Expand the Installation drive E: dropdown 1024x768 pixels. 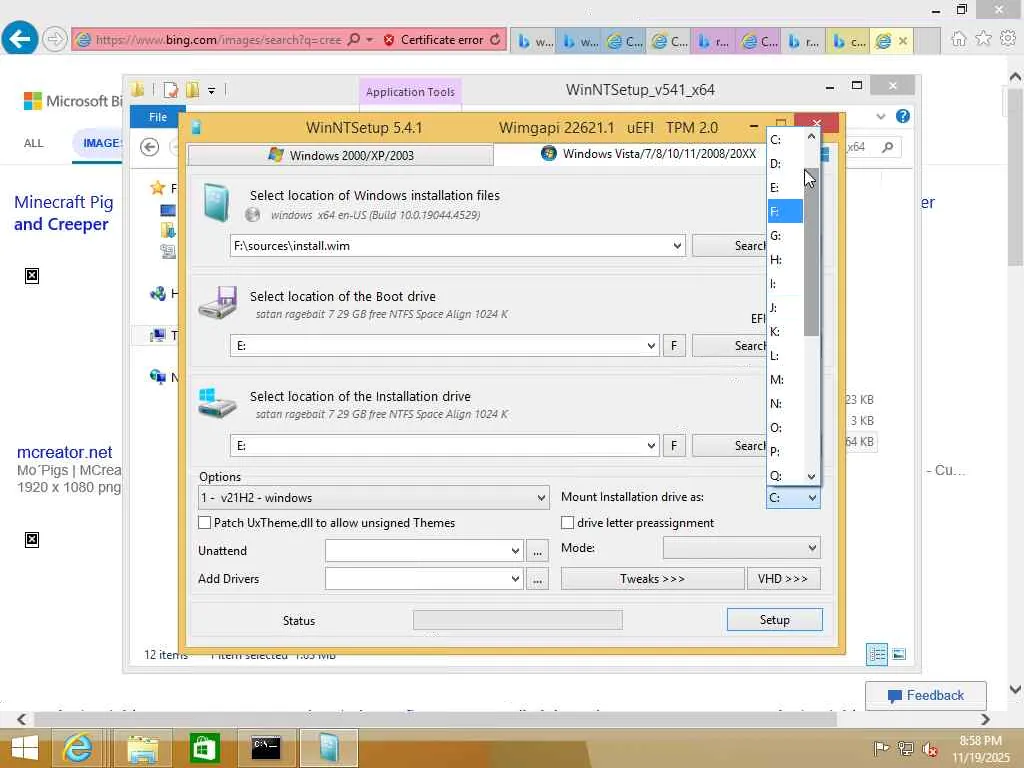click(x=650, y=446)
